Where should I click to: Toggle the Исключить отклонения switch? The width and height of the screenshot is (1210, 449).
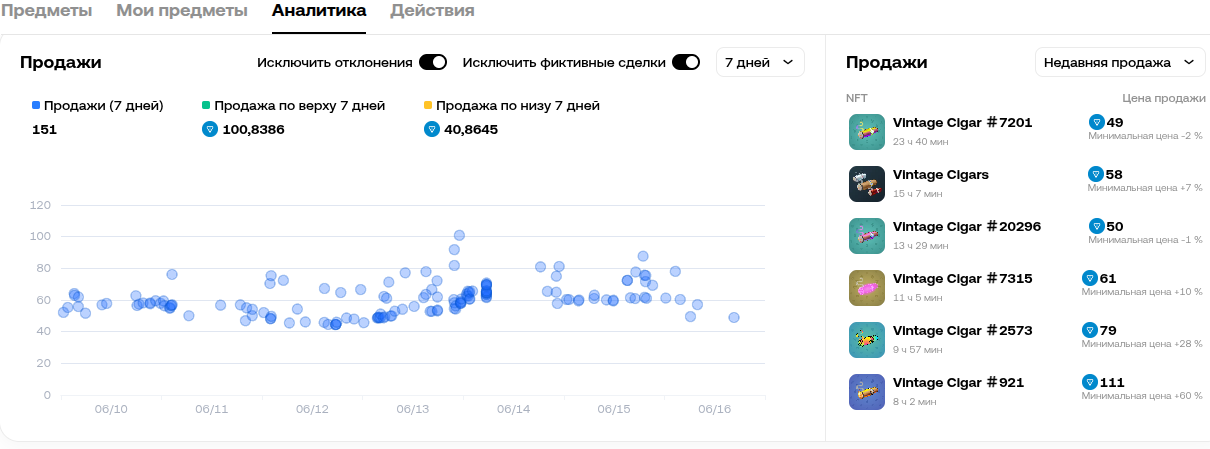click(x=433, y=62)
